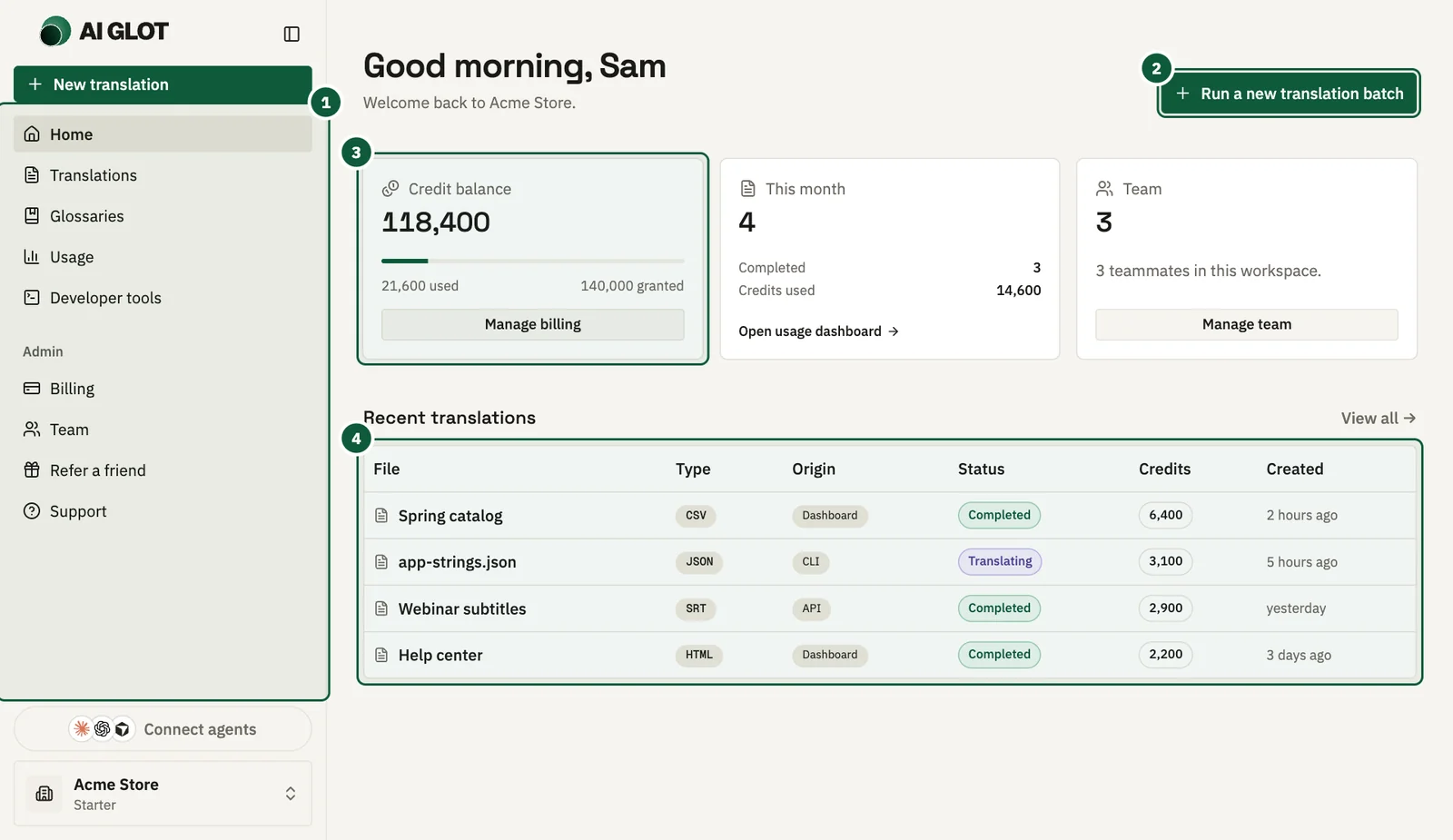Click the Refer a friend gift icon
Screen dimensions: 1453x840
pos(32,470)
